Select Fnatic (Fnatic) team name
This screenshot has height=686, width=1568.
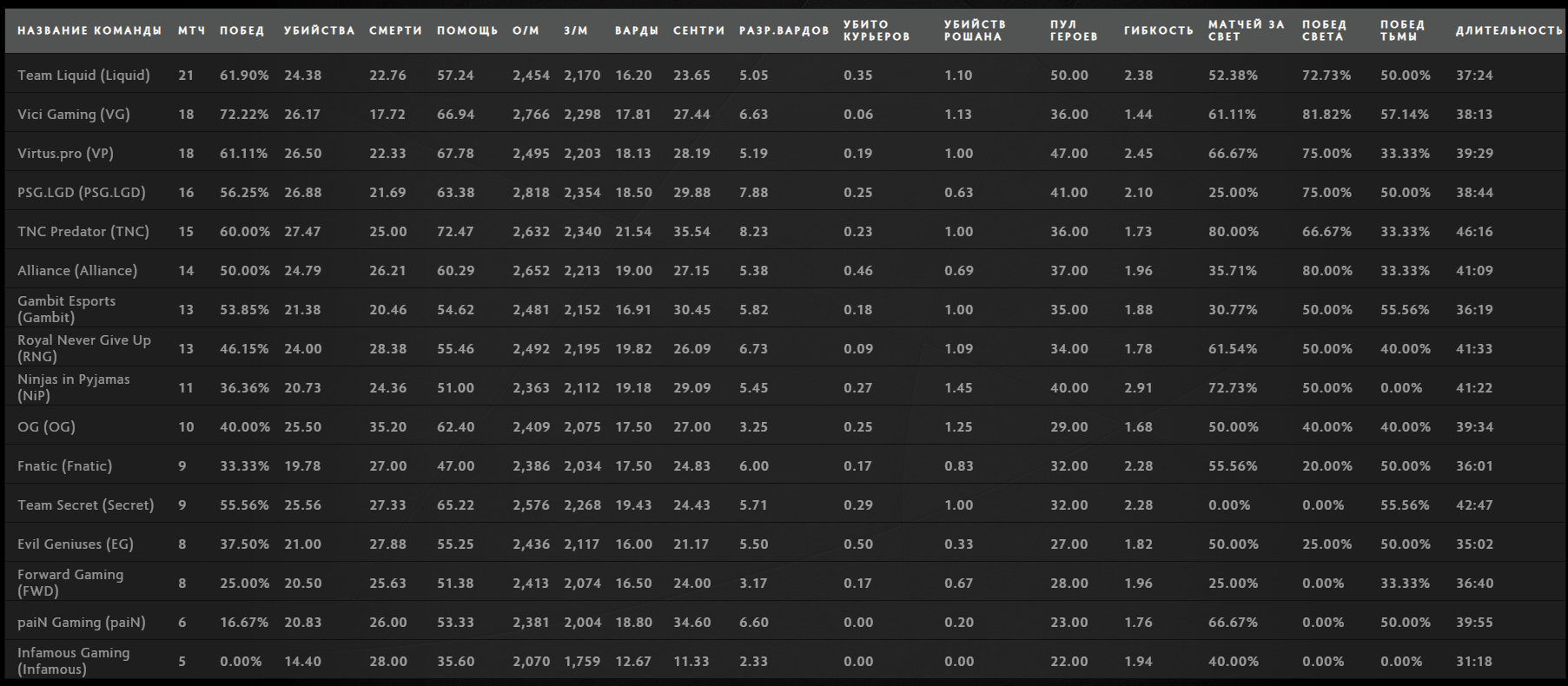(65, 466)
